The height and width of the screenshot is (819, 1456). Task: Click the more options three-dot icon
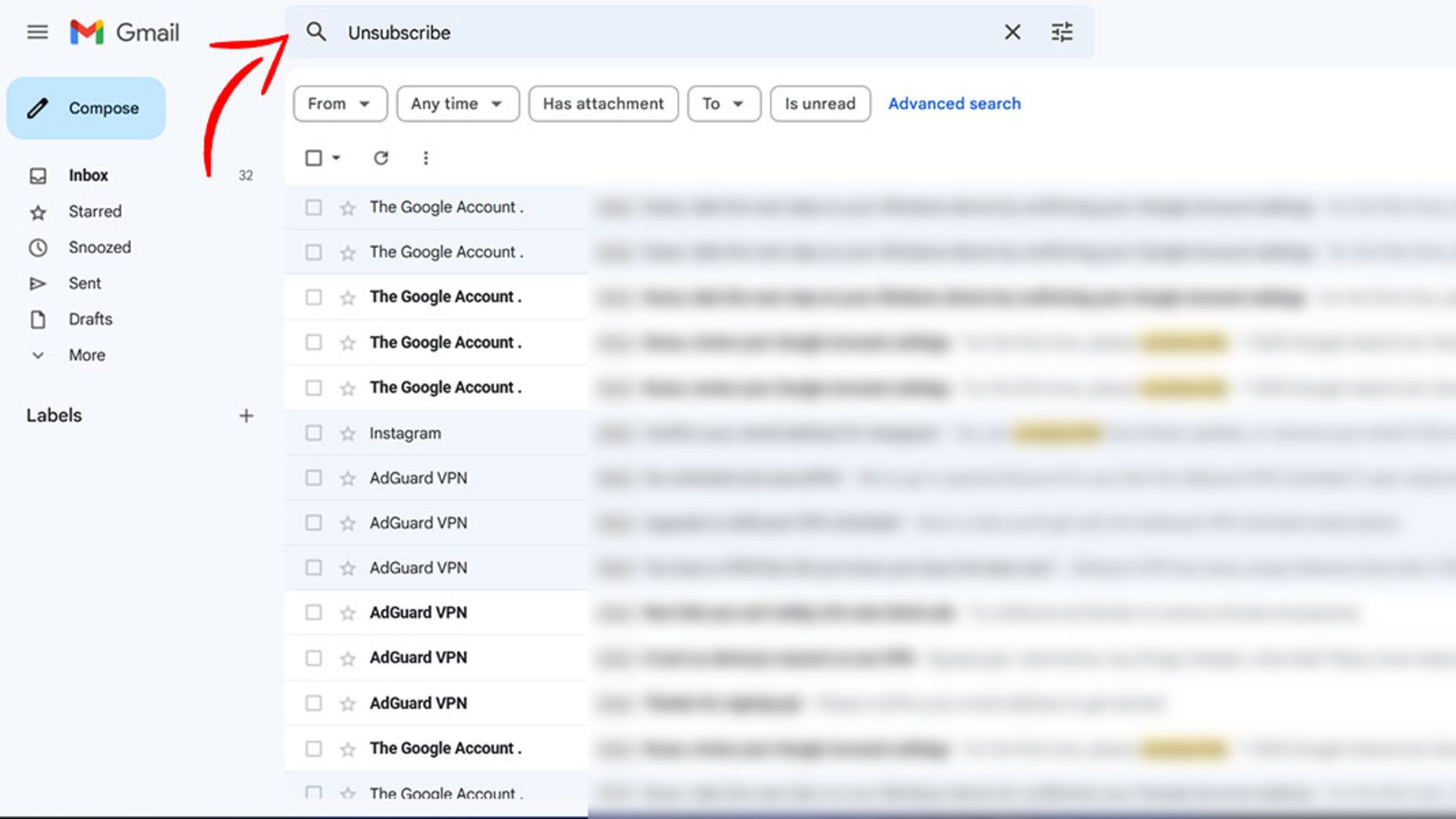[x=425, y=158]
